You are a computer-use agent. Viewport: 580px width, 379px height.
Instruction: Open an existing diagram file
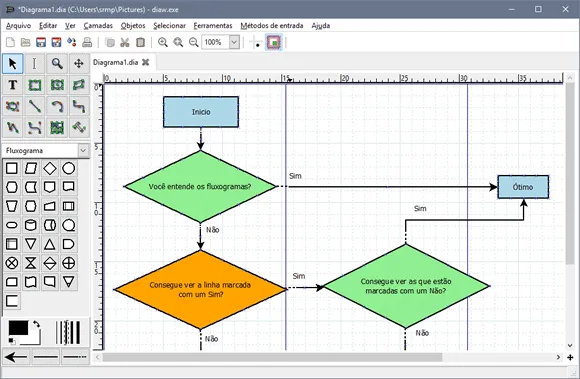coord(26,42)
